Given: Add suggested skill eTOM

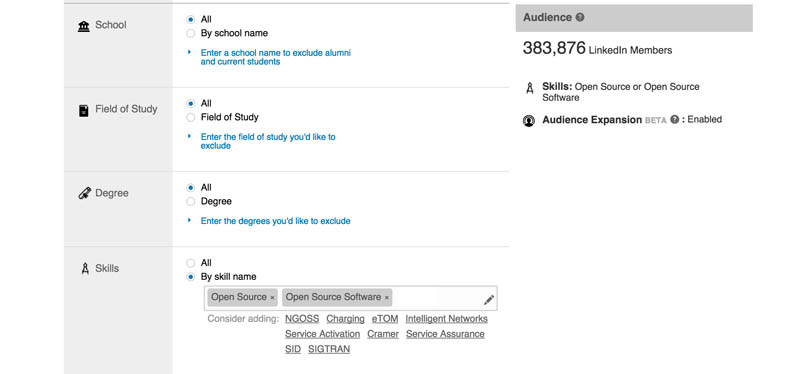Looking at the screenshot, I should tap(385, 319).
